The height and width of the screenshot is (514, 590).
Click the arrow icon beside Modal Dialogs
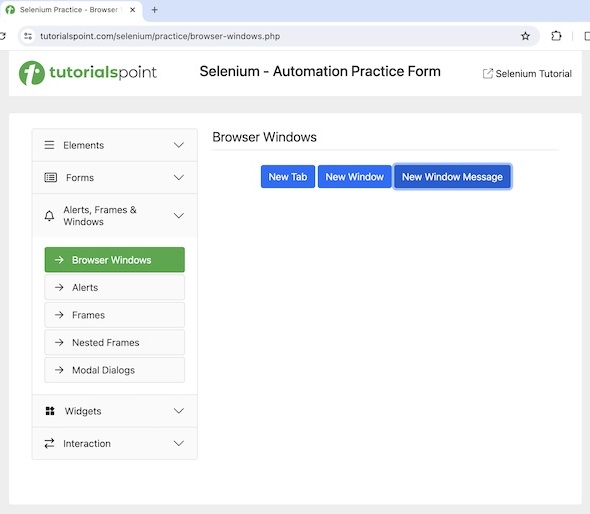[x=59, y=370]
